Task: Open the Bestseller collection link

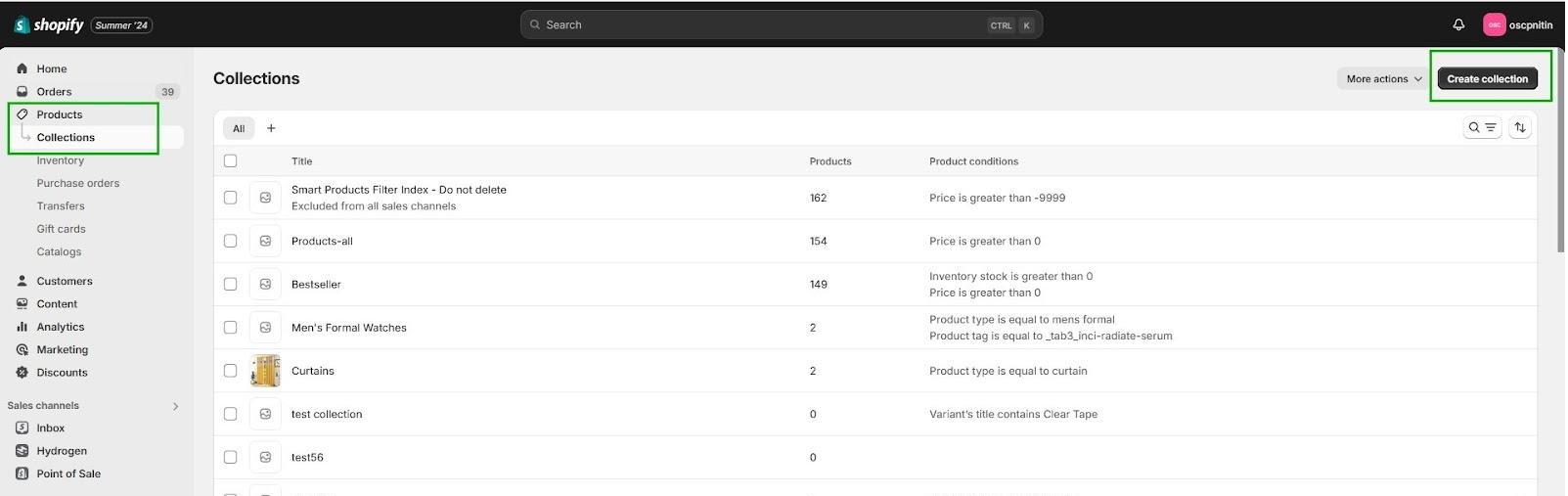Action: [316, 285]
